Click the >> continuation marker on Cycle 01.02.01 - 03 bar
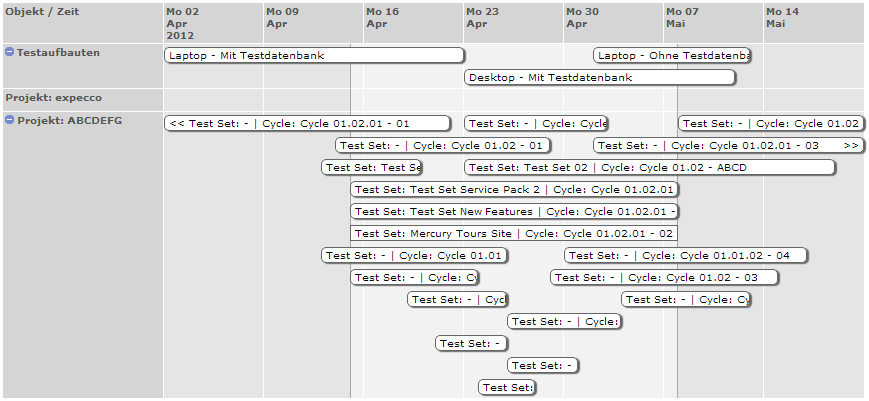 click(x=851, y=146)
